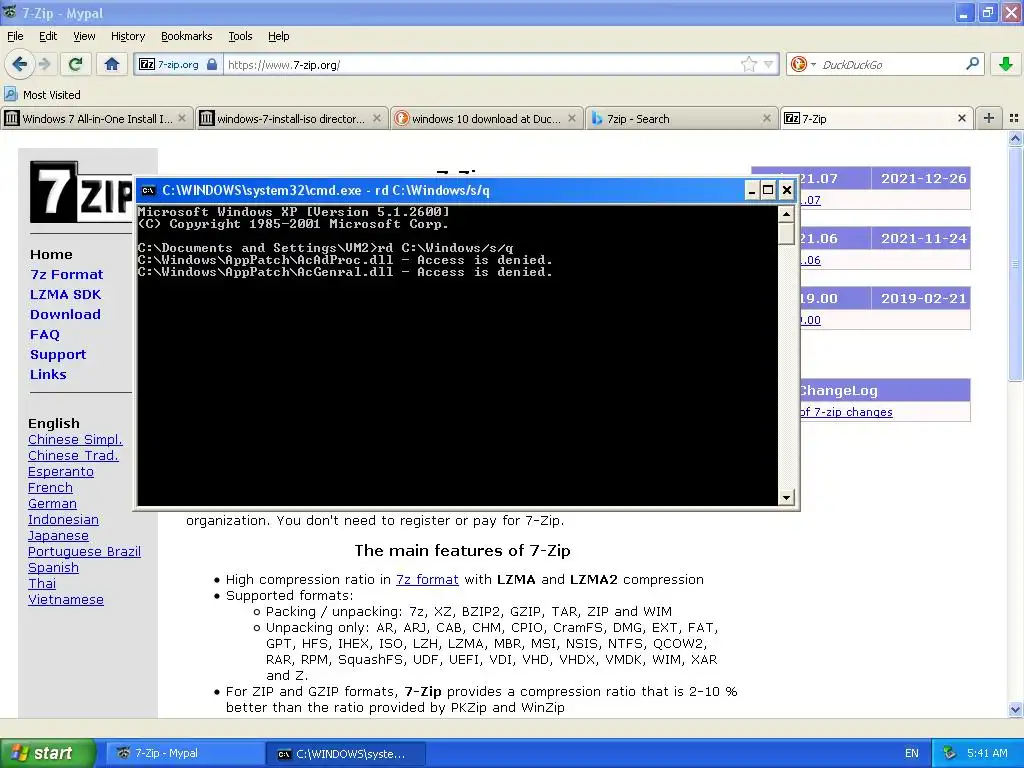Close the active 7-Zip tab
This screenshot has width=1024, height=768.
961,118
